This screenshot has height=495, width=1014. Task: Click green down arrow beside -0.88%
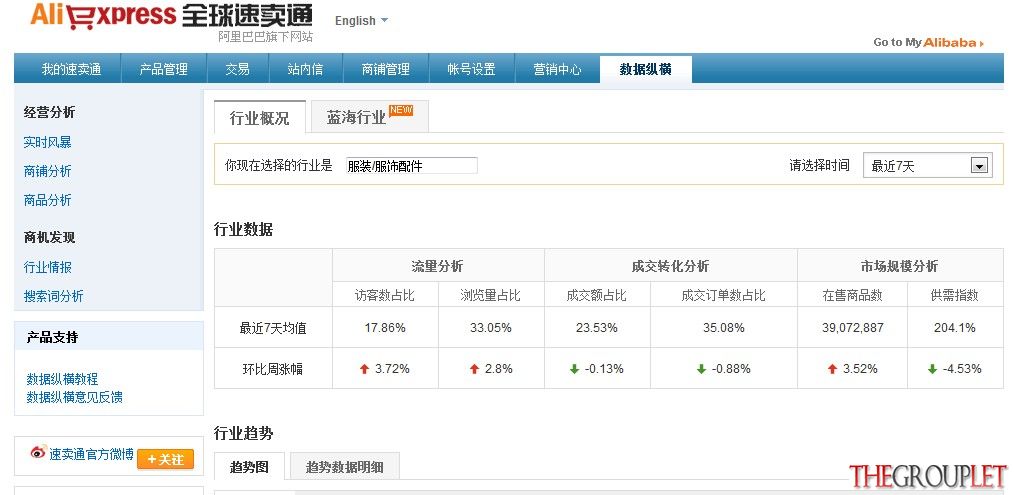click(x=701, y=369)
